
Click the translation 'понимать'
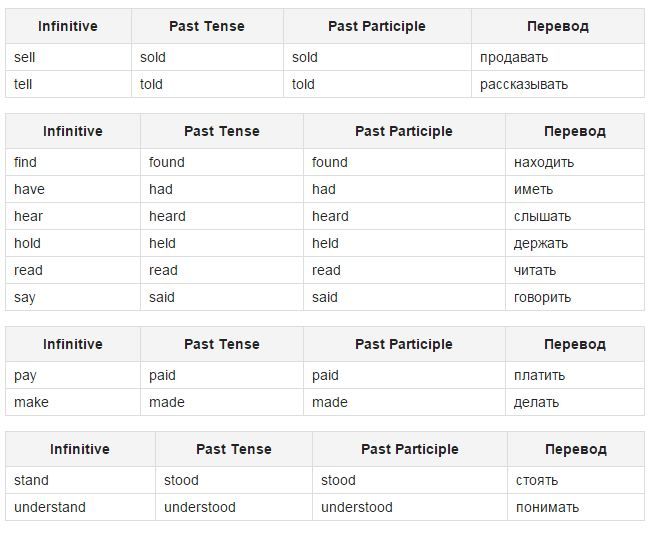pos(548,507)
